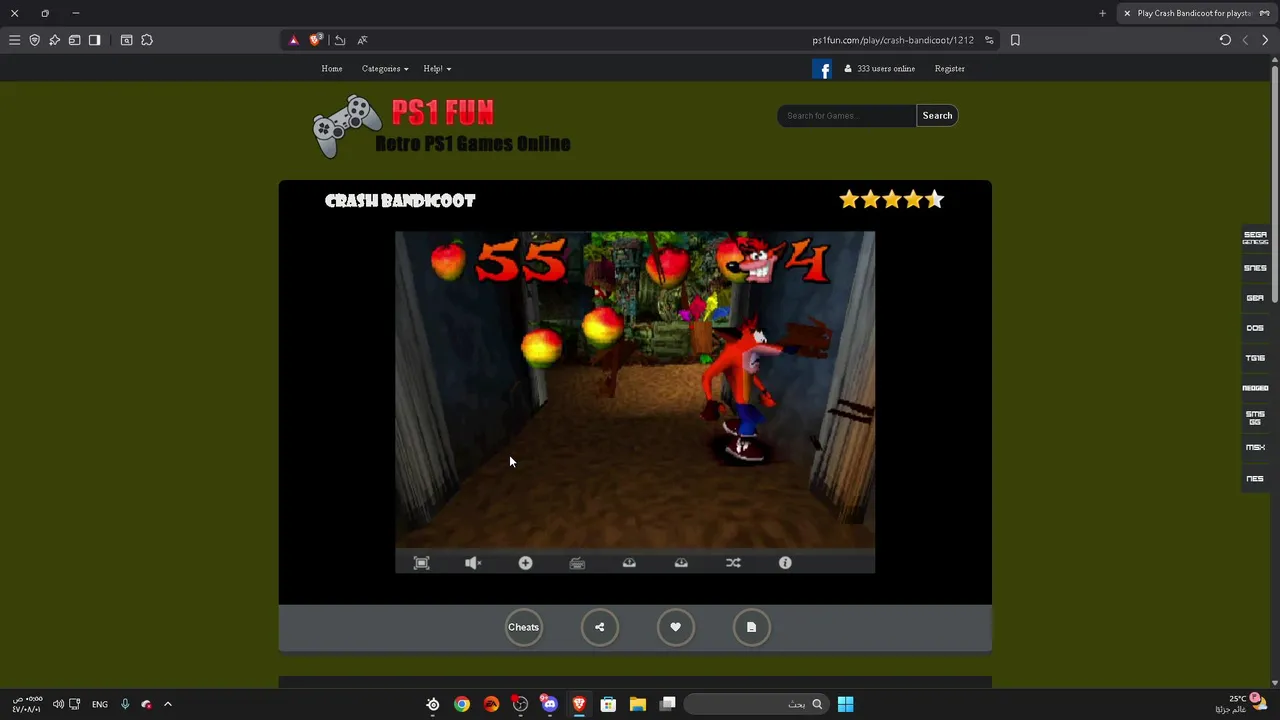Open the Facebook page icon

pyautogui.click(x=822, y=69)
